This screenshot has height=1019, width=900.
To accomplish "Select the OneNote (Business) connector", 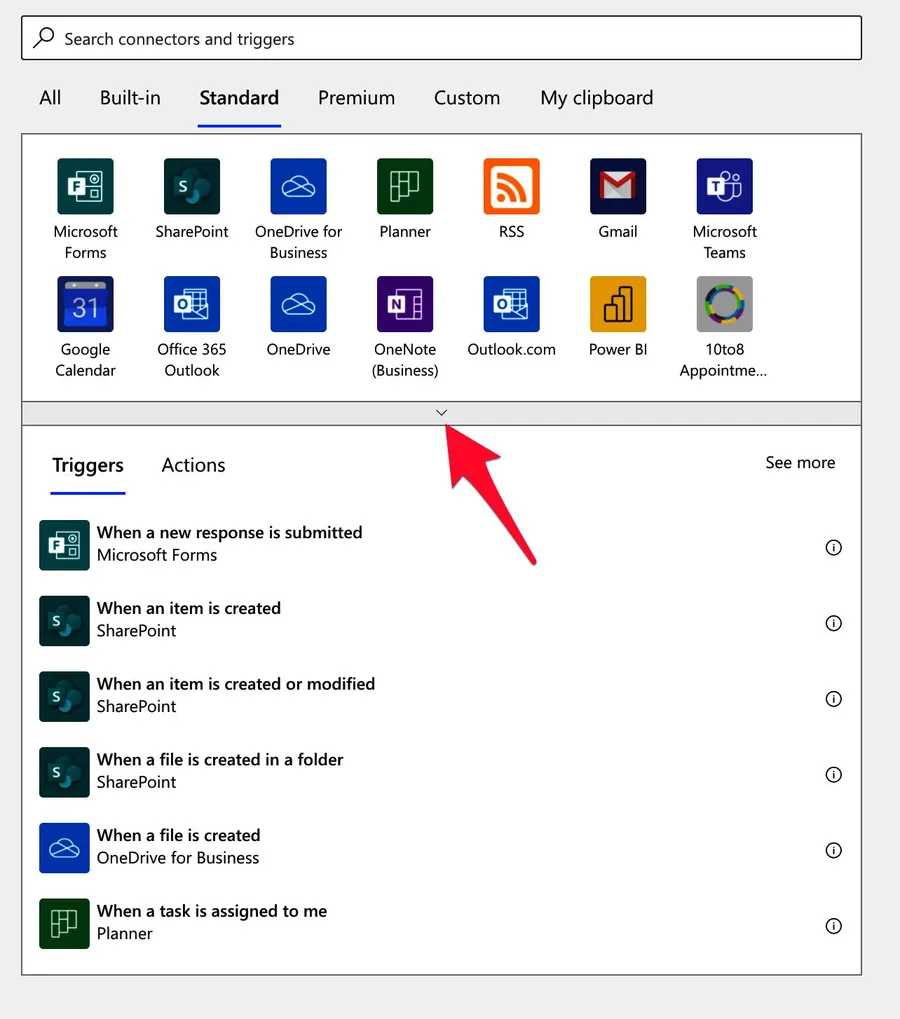I will pyautogui.click(x=404, y=304).
